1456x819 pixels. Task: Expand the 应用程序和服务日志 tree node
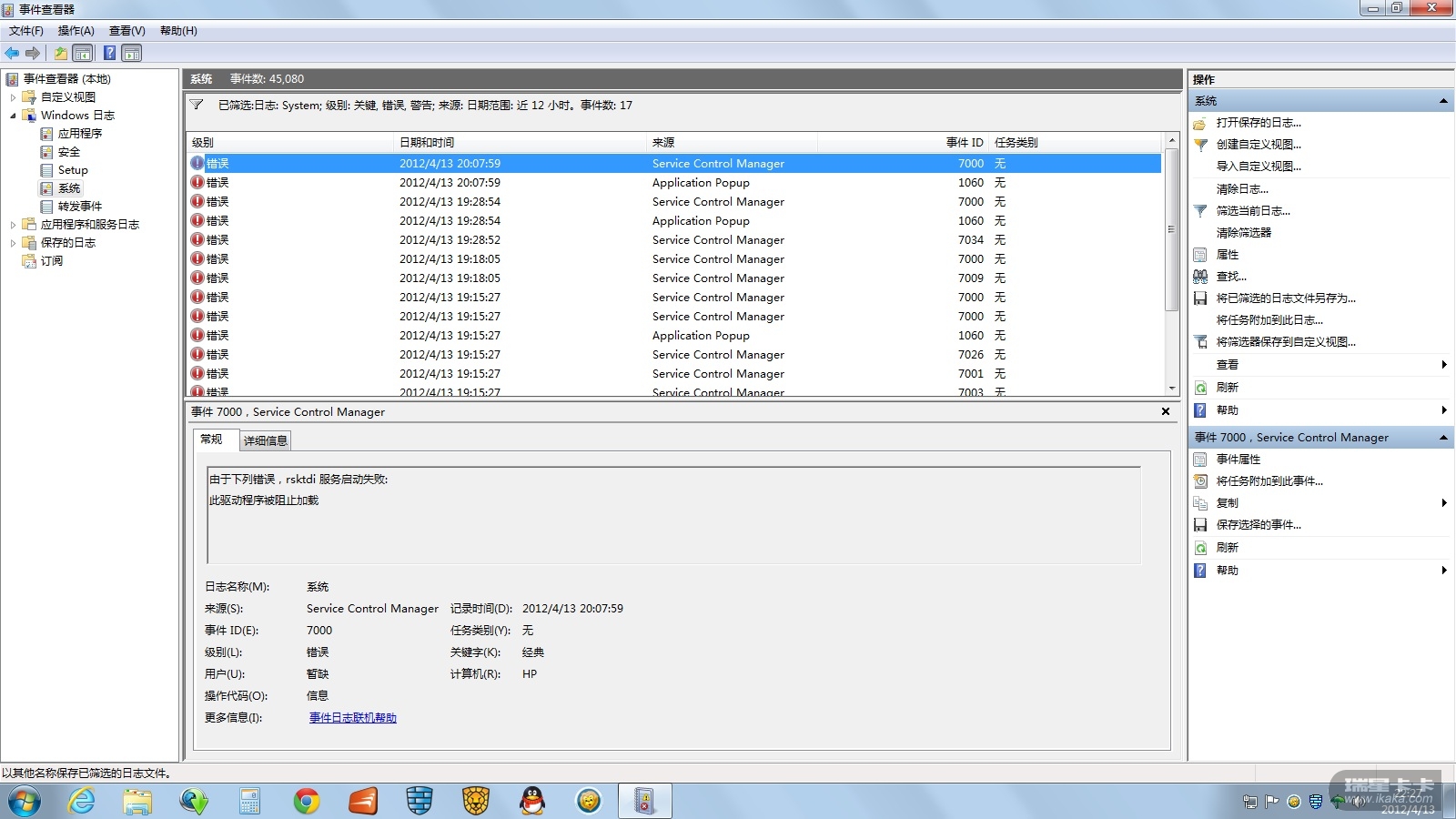click(13, 225)
